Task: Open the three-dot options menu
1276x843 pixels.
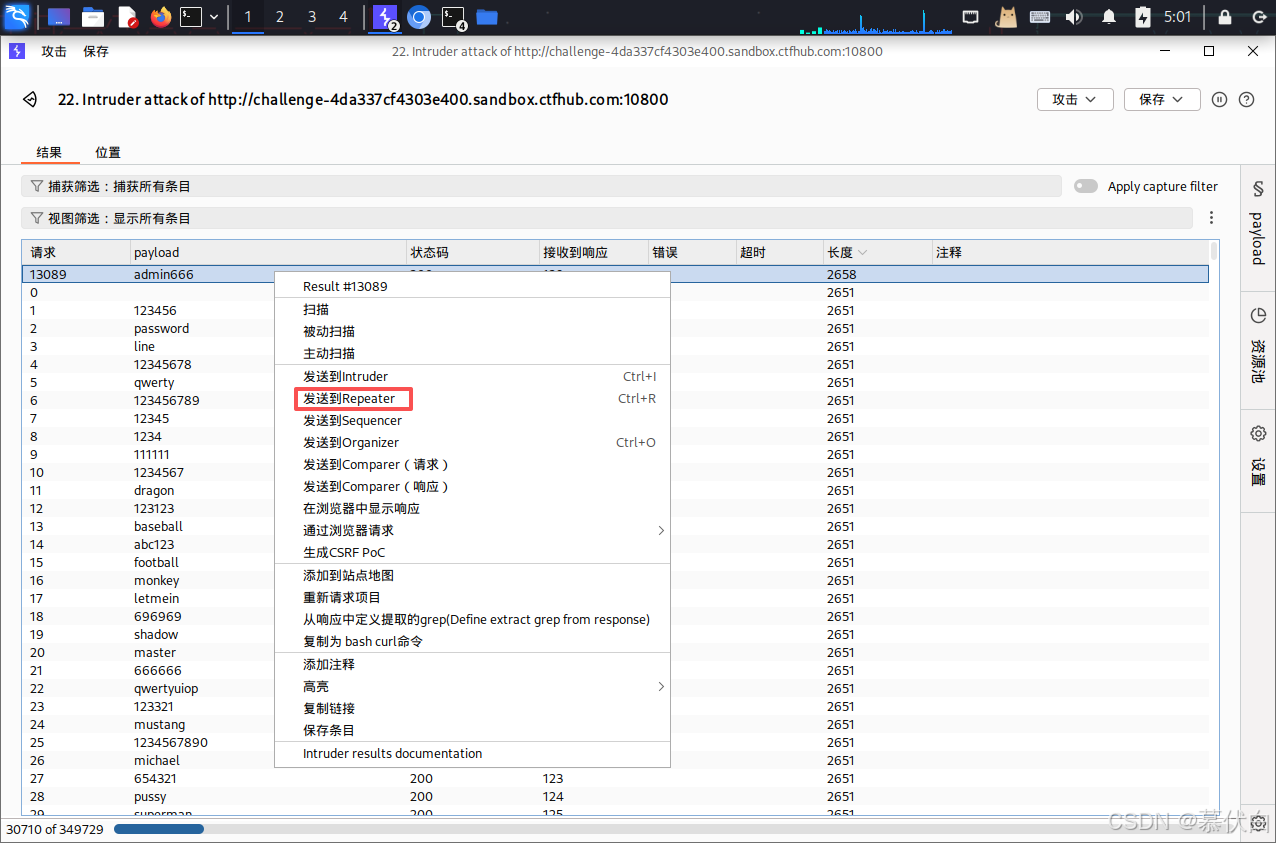Action: pos(1212,218)
